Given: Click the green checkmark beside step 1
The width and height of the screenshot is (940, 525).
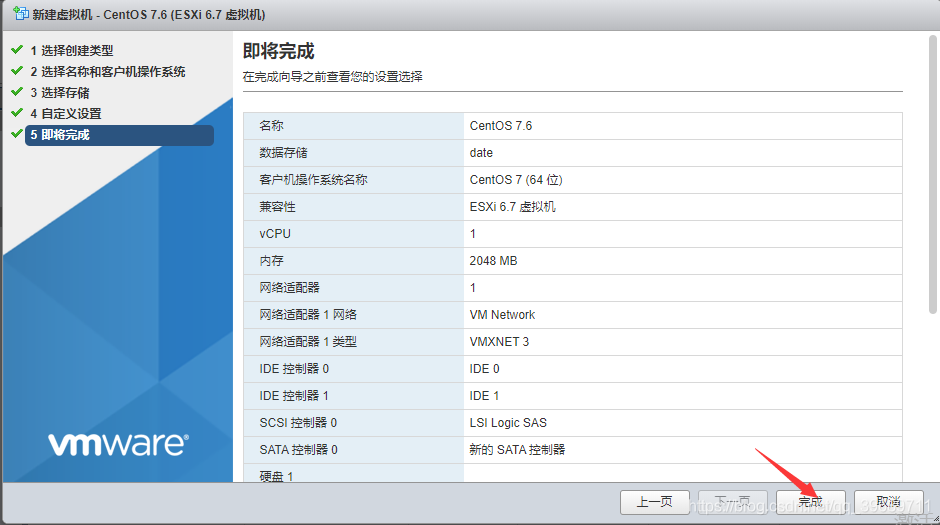Looking at the screenshot, I should [x=17, y=50].
